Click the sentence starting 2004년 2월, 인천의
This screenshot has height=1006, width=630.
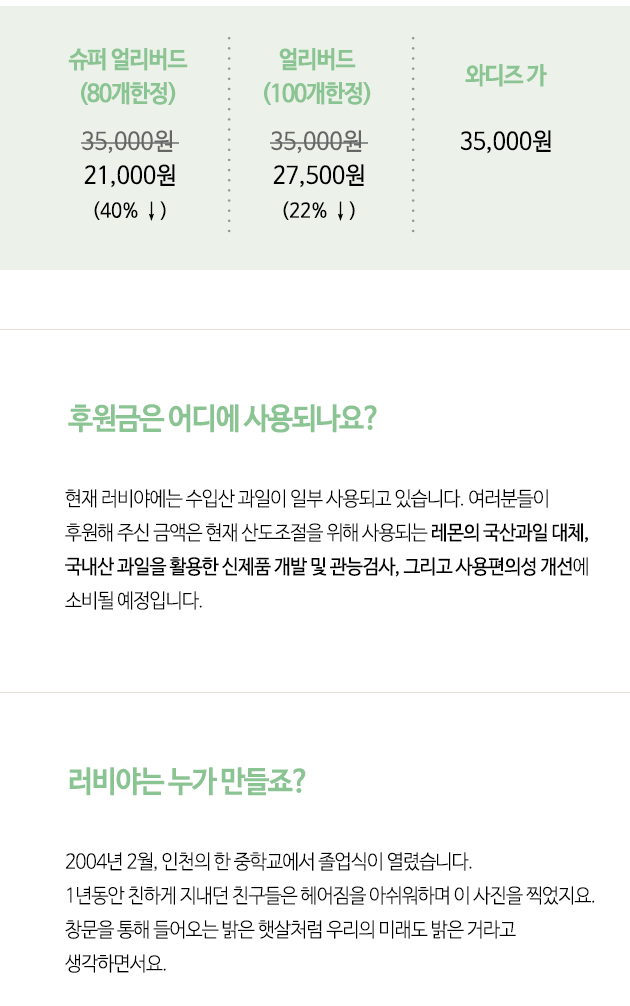tap(267, 859)
